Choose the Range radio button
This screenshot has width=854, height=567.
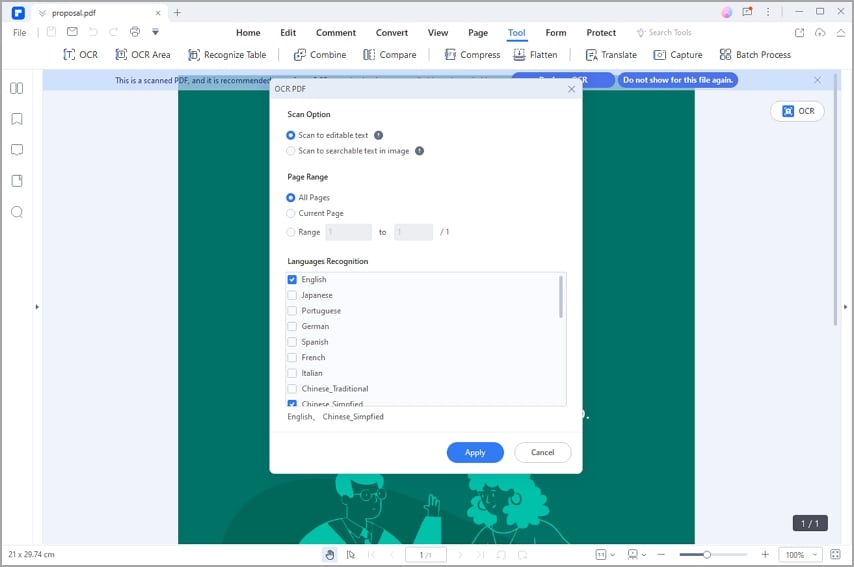[291, 232]
